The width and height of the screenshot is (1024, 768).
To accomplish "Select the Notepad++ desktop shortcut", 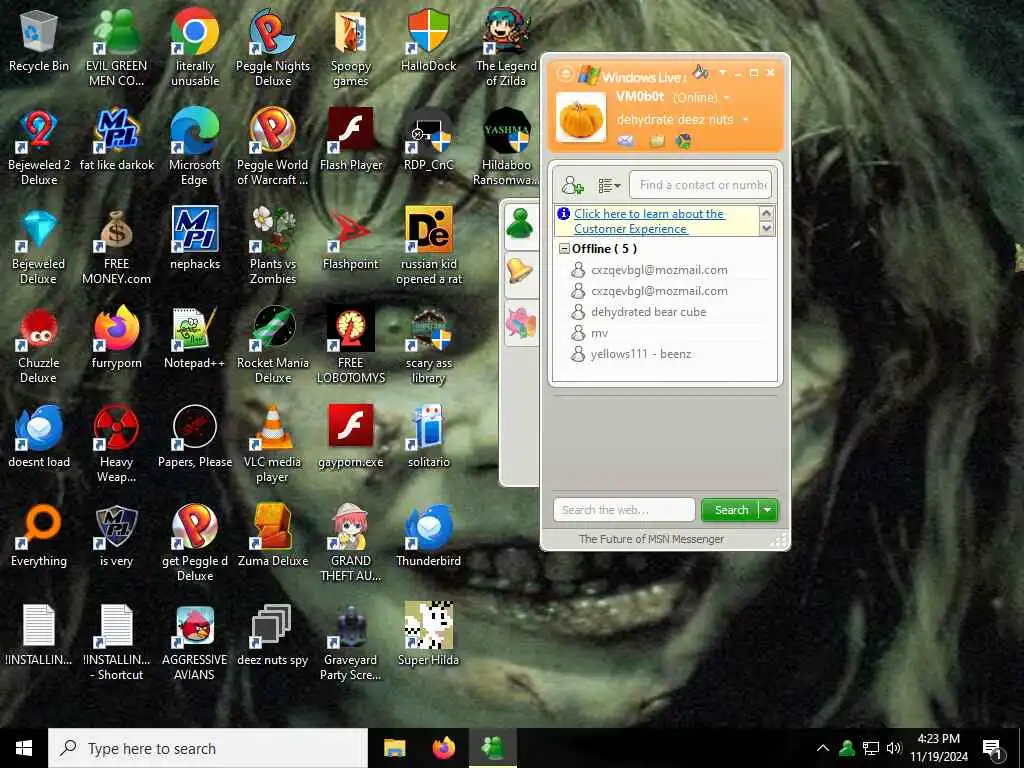I will [x=194, y=338].
